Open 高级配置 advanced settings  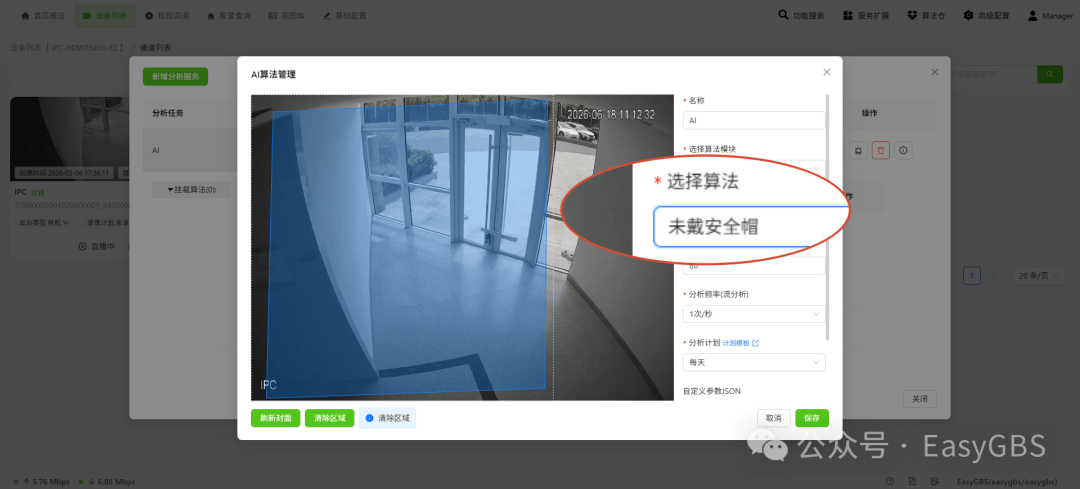[x=986, y=15]
